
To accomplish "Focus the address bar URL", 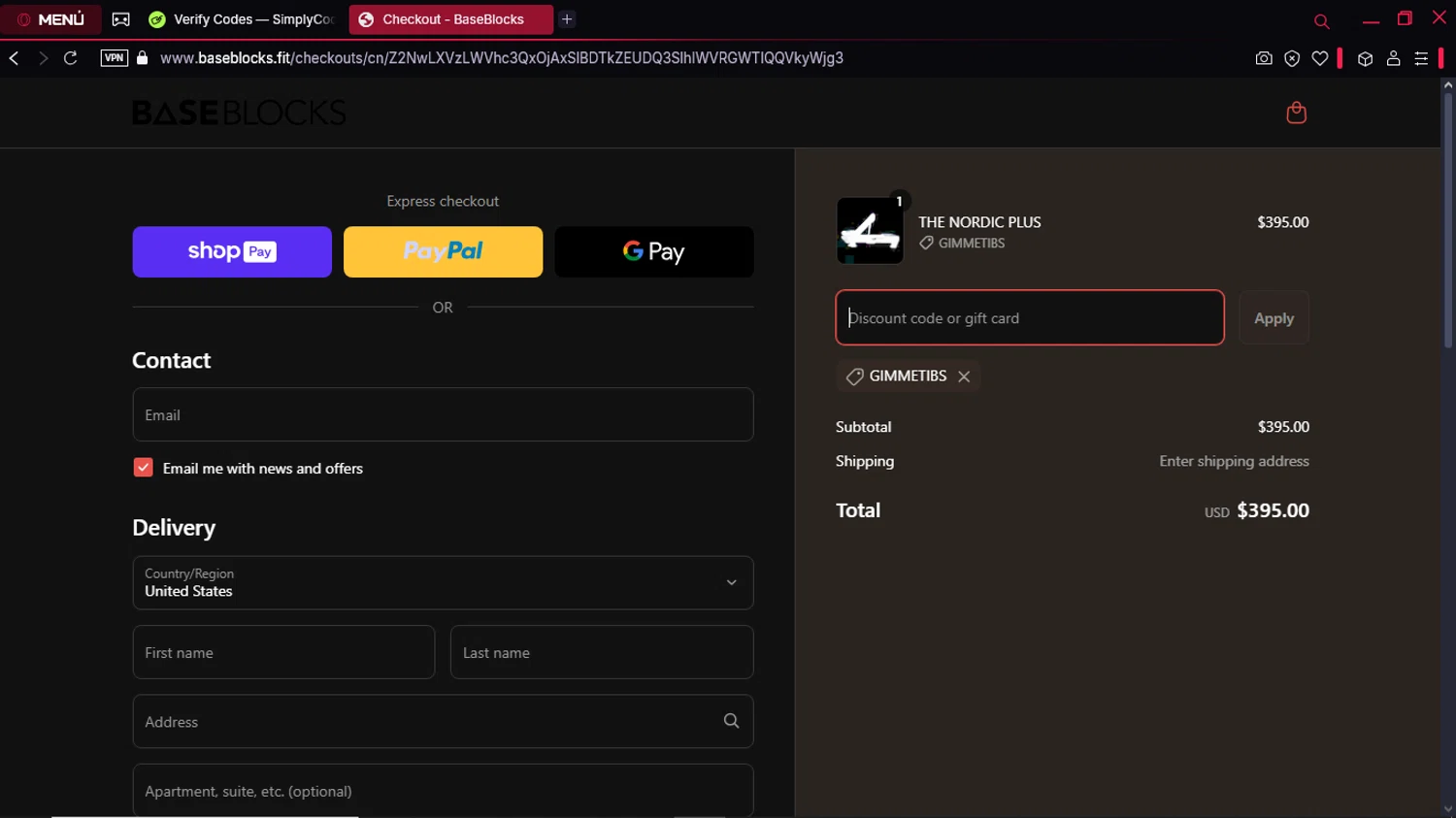I will [501, 58].
